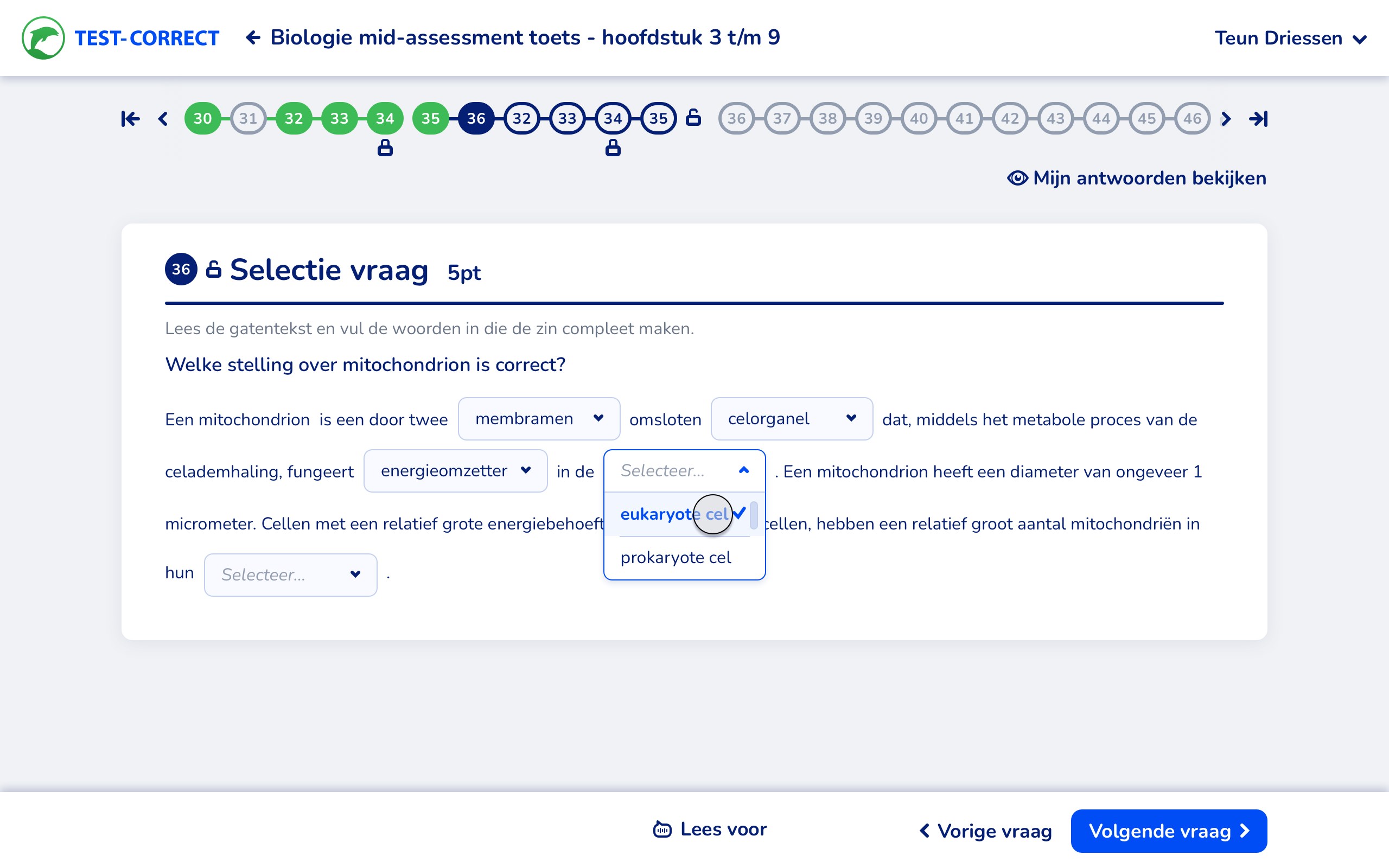Click the open padlock icon after bubble 35
This screenshot has height=868, width=1389.
pyautogui.click(x=693, y=117)
